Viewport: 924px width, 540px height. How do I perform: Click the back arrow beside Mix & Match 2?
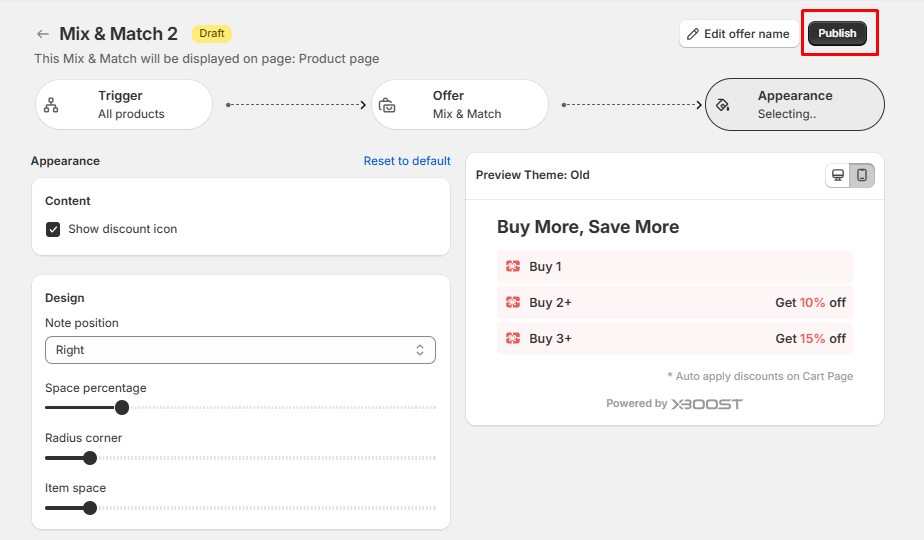42,34
